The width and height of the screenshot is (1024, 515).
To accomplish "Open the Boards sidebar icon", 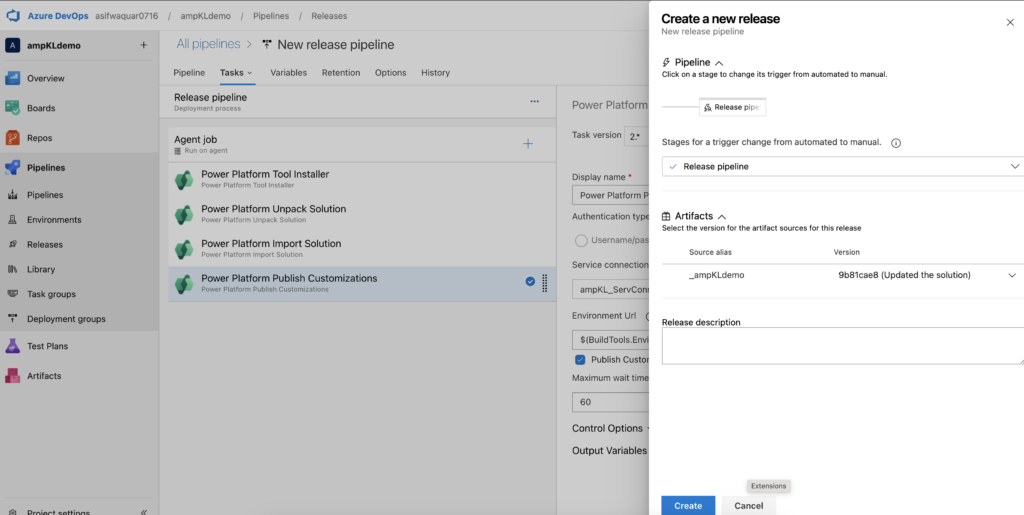I will click(x=12, y=108).
